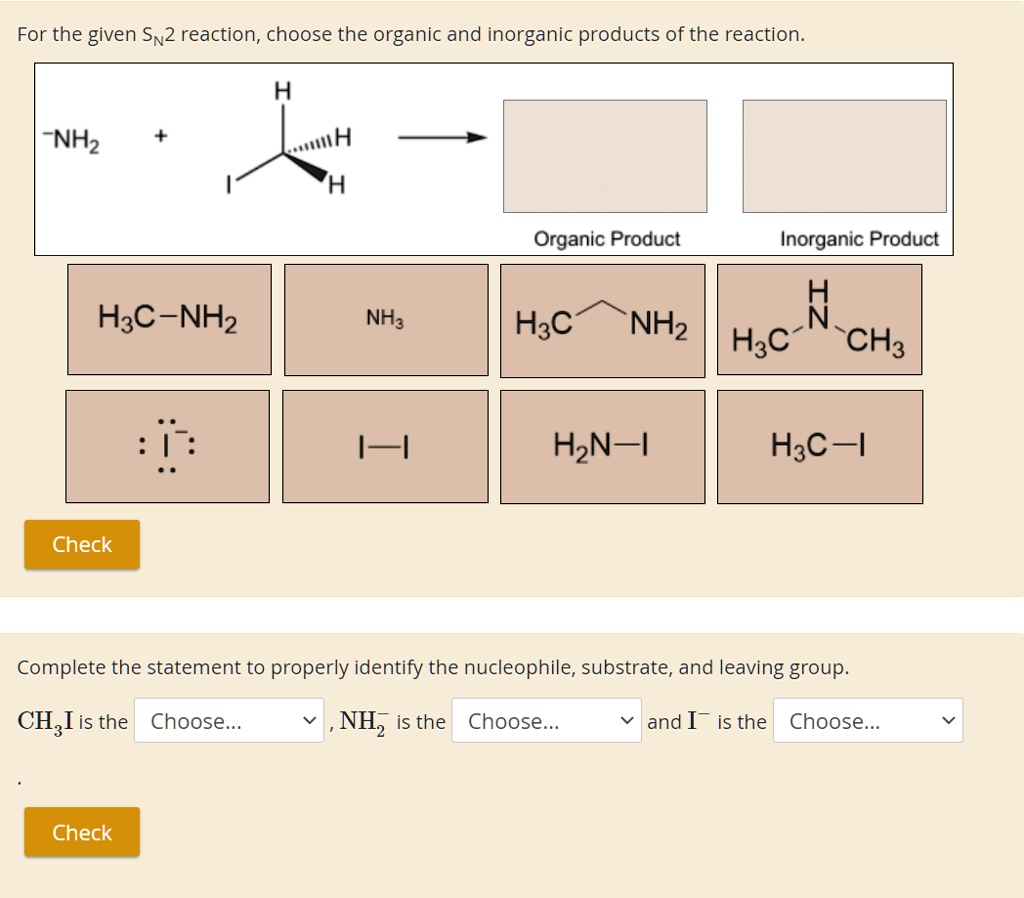Select the I–I molecule tile
1024x898 pixels.
coord(386,446)
